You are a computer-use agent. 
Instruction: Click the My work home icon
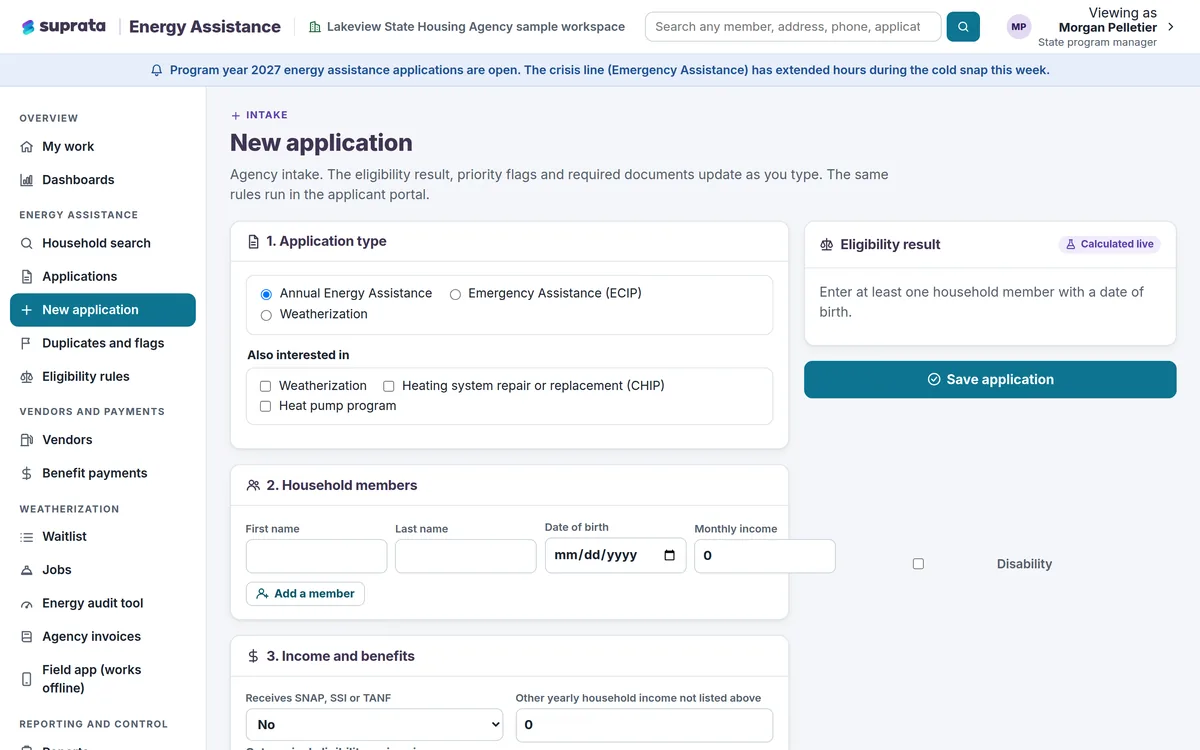(27, 147)
